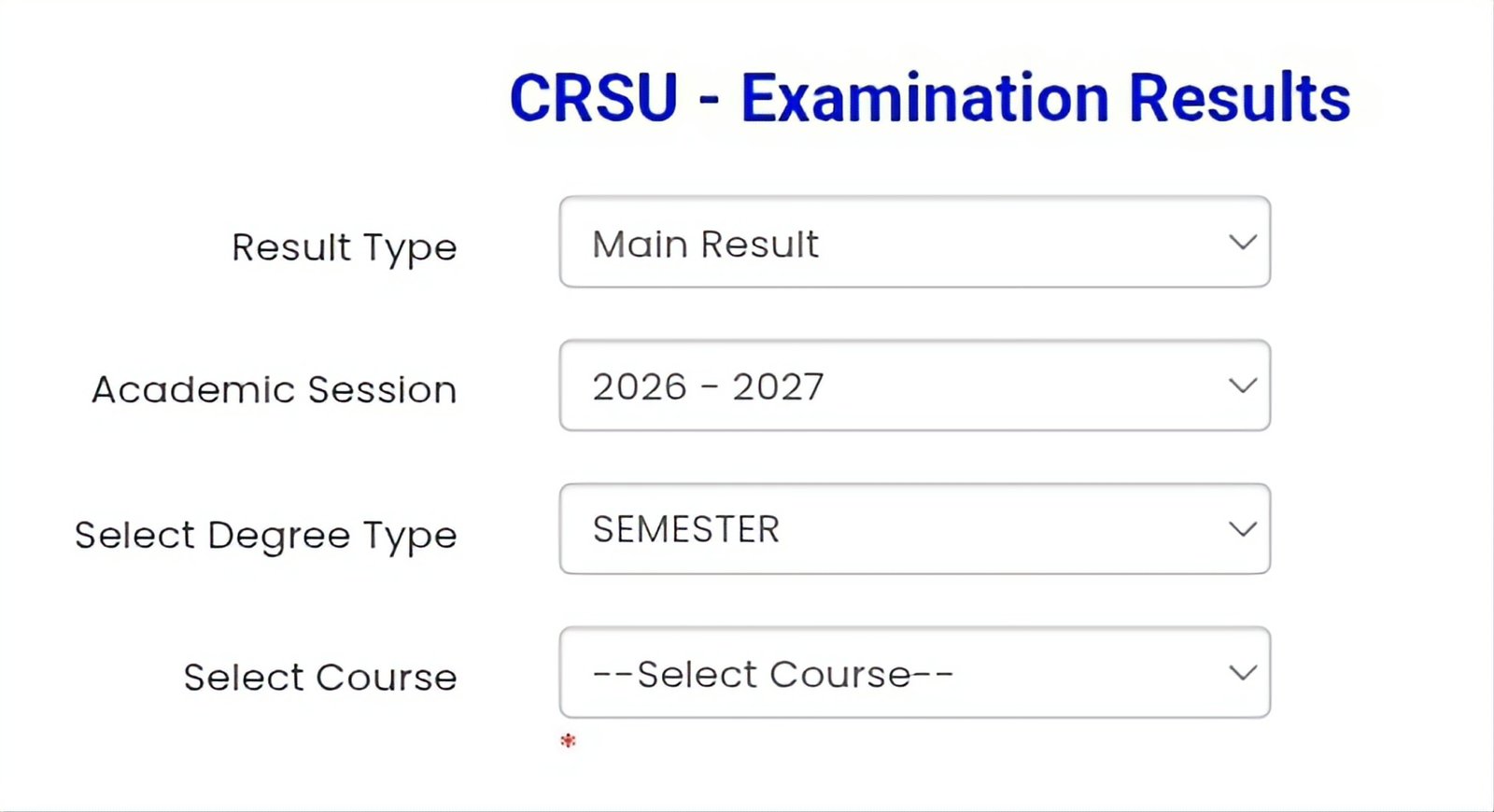Screen dimensions: 1494x812
Task: Click the 'CRSU - Examination Results' heading
Action: (x=929, y=97)
